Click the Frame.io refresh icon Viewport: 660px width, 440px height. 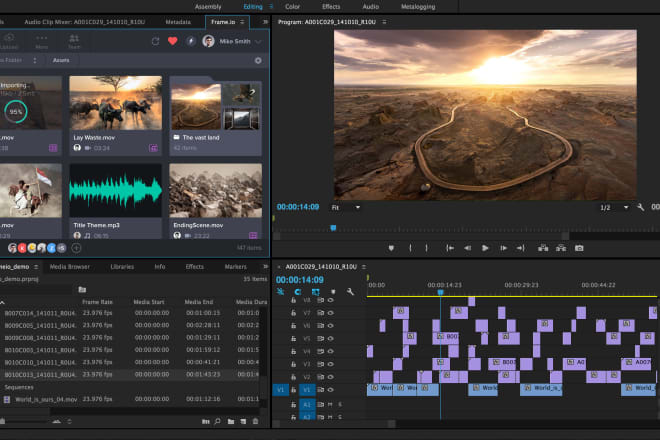coord(155,41)
